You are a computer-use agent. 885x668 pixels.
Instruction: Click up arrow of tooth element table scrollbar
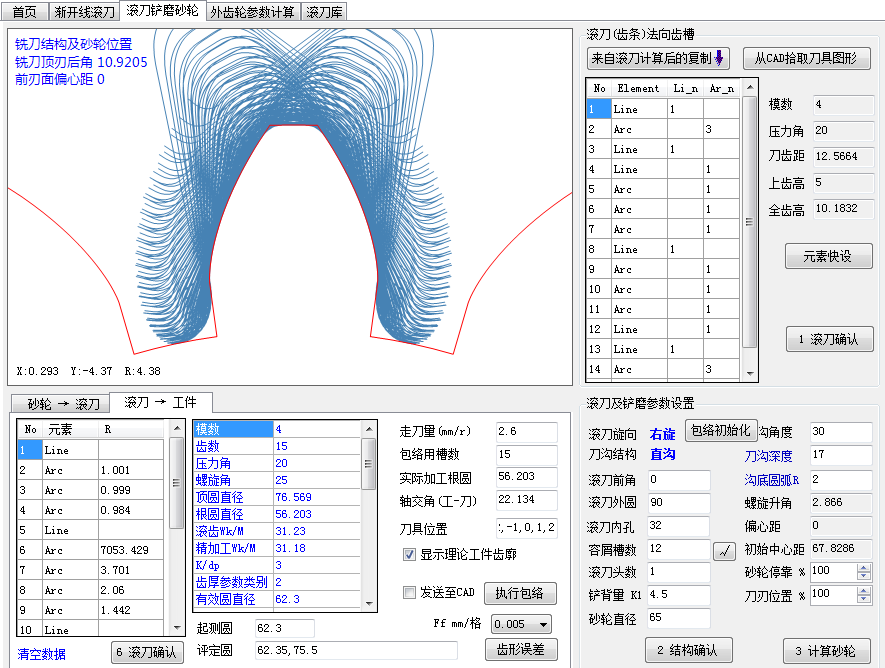(x=750, y=87)
